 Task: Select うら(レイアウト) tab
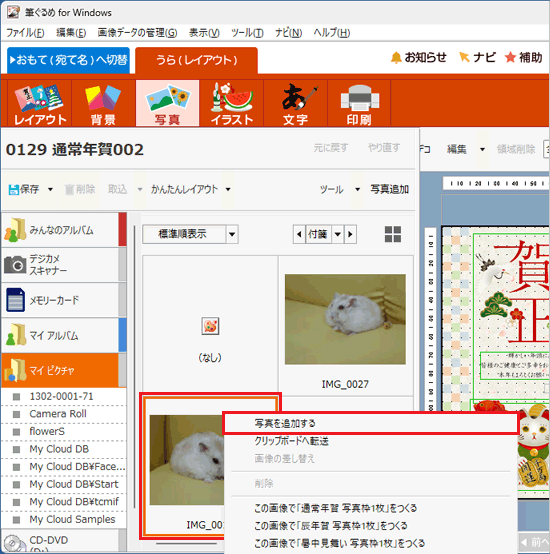point(196,60)
